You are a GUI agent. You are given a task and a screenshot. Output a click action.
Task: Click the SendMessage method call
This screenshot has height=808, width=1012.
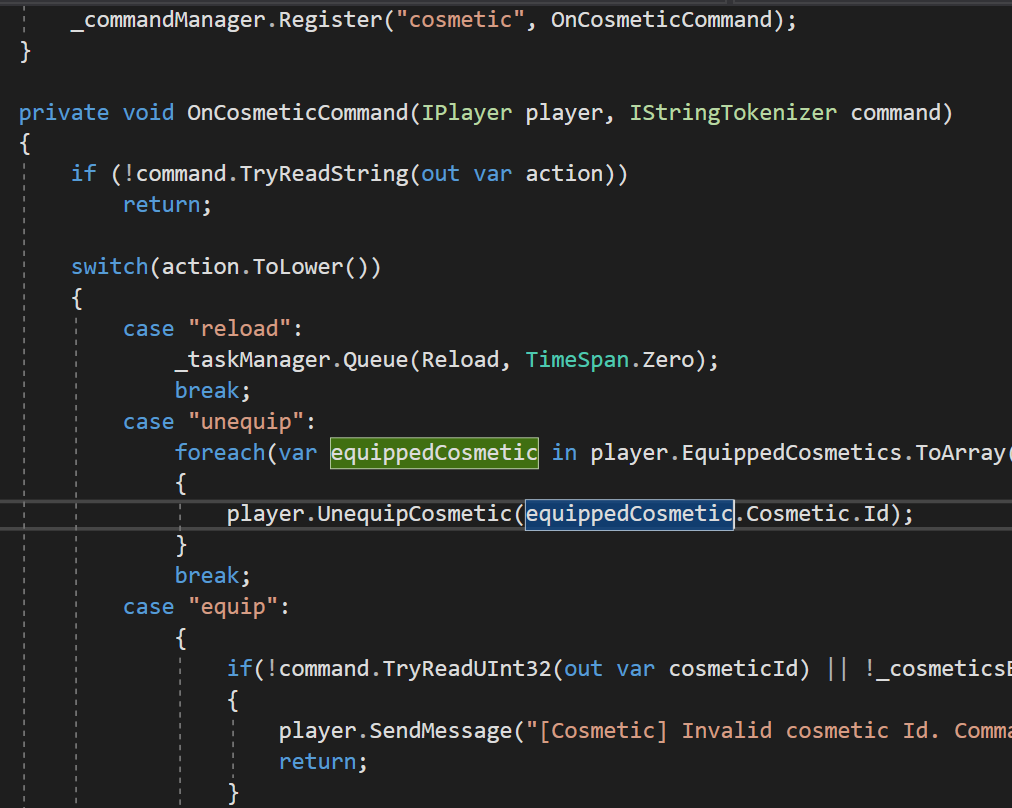[440, 731]
